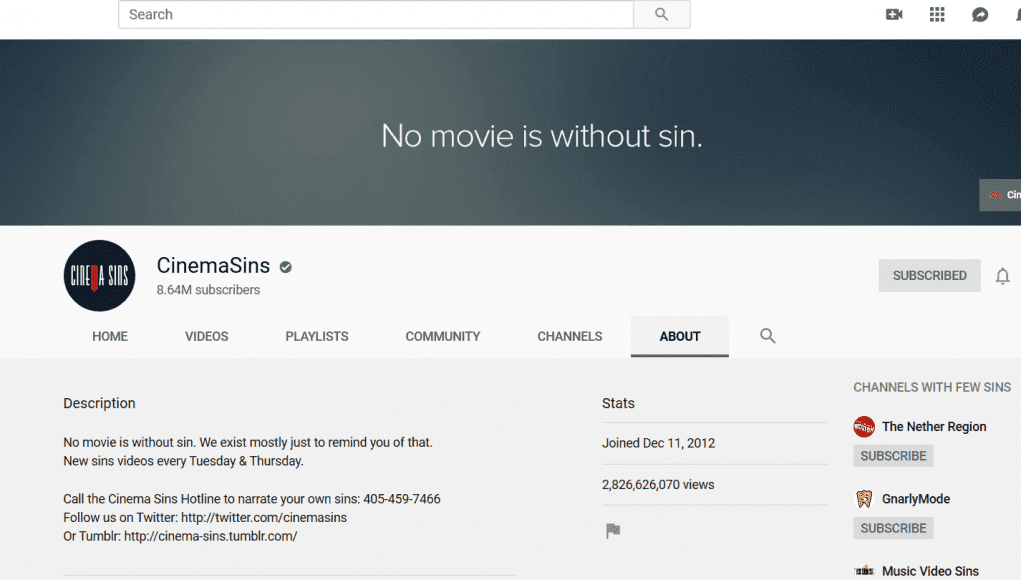Switch to the VIDEOS tab
The image size is (1021, 580).
(x=206, y=337)
